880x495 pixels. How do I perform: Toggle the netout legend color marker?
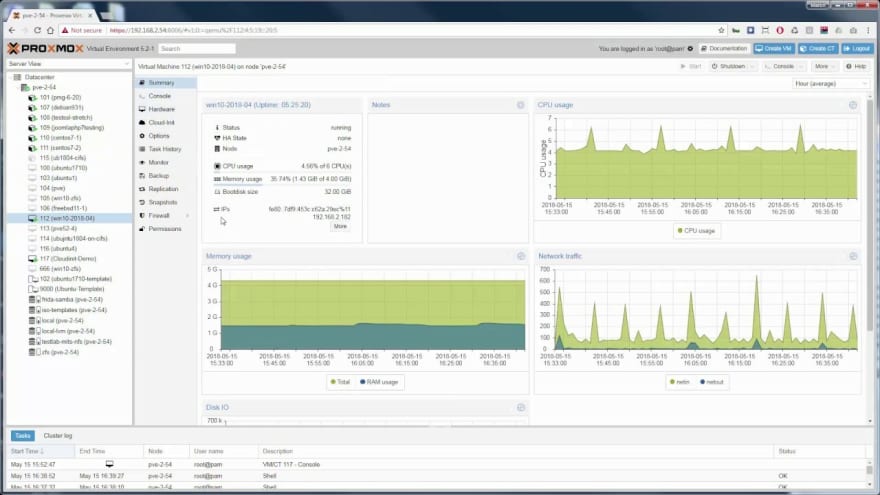pos(702,382)
